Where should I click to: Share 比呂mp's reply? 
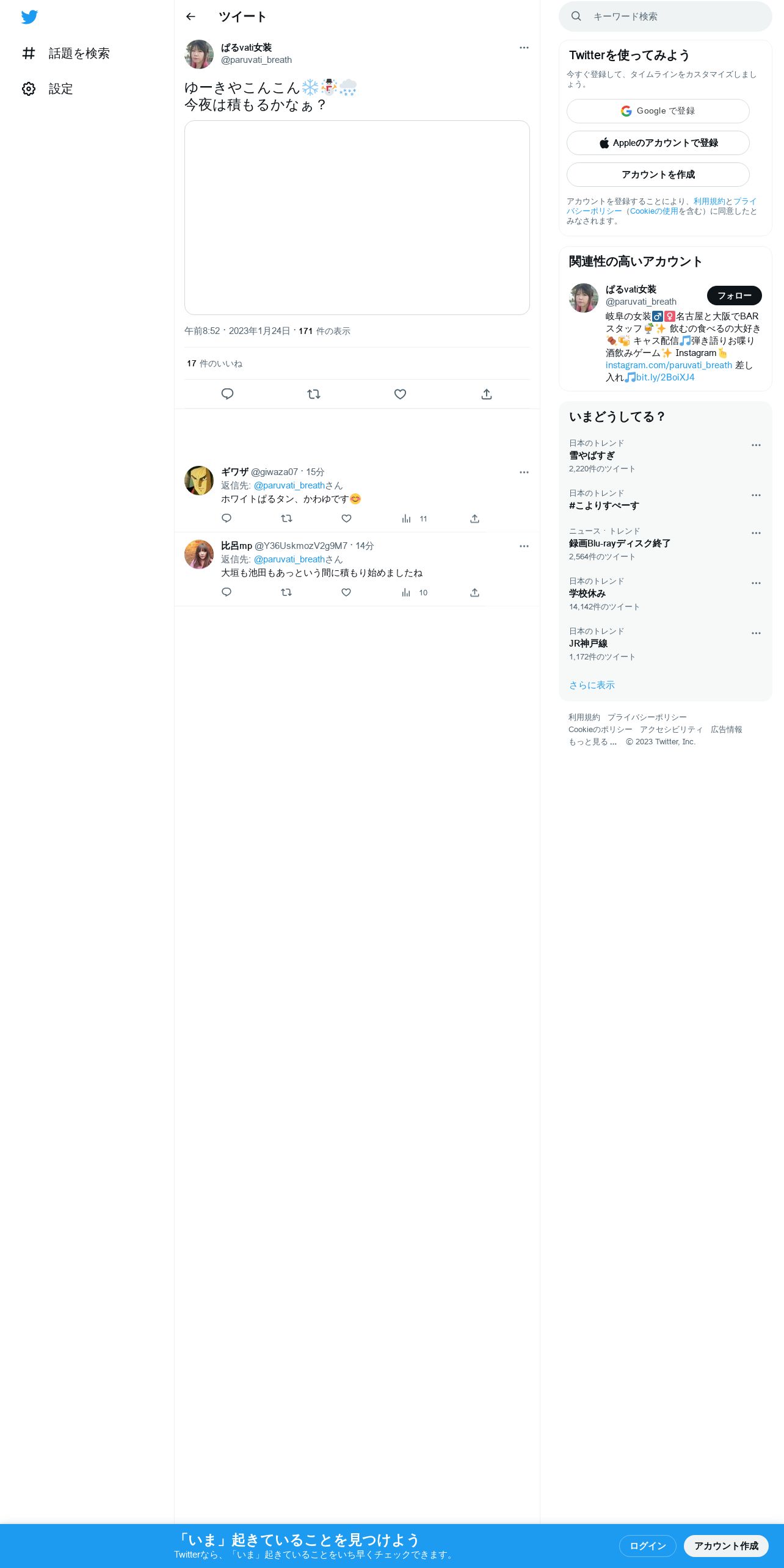(474, 592)
